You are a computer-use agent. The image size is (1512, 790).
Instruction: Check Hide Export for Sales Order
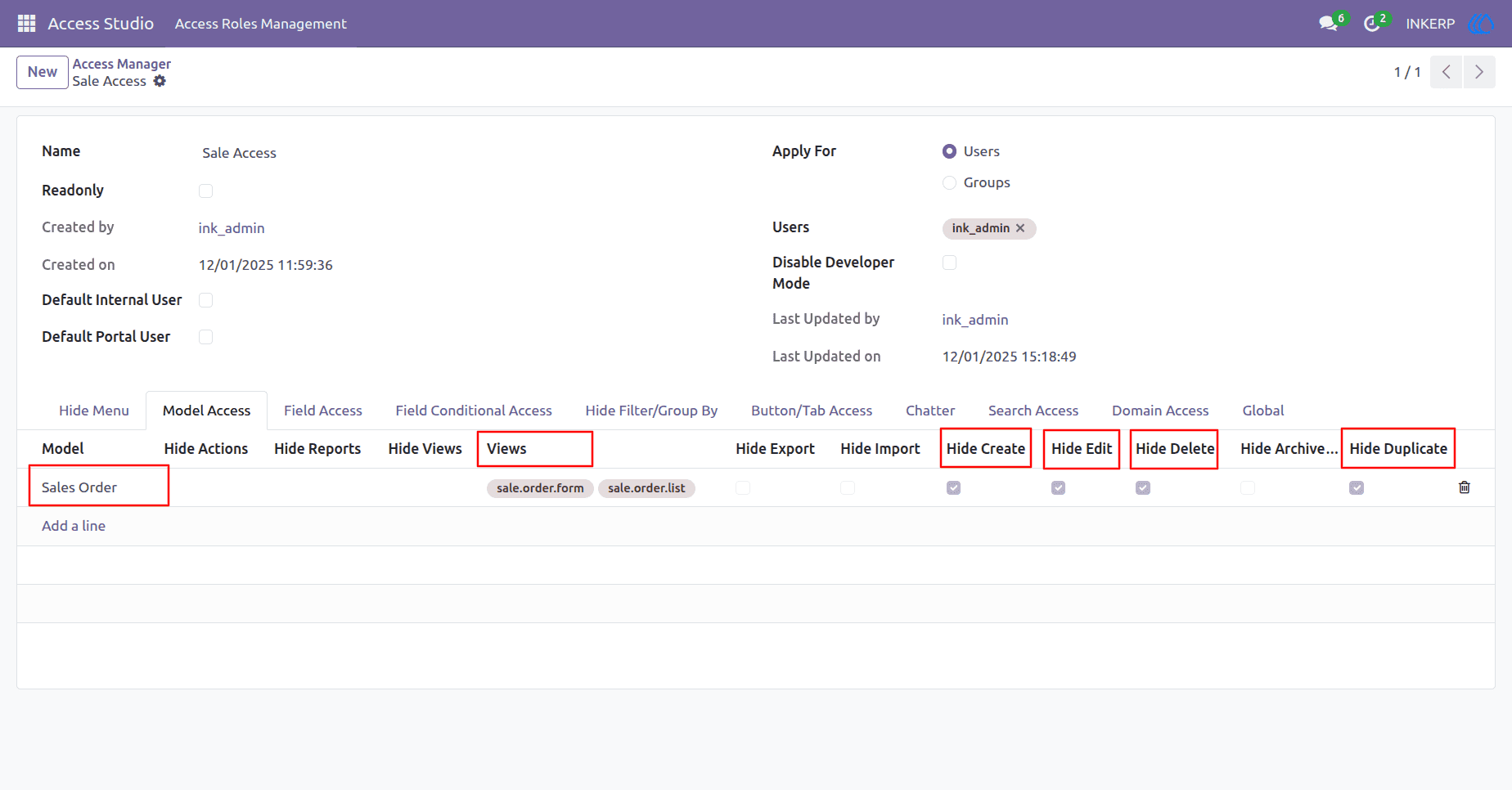click(x=743, y=487)
